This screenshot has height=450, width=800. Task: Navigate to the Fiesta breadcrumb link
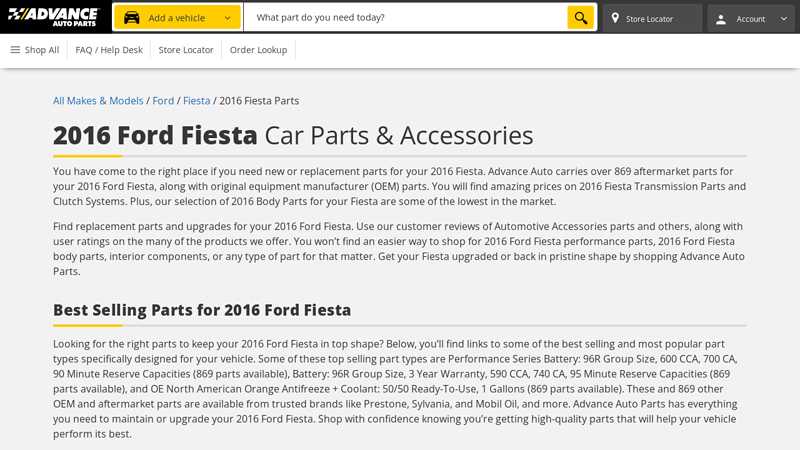click(x=196, y=101)
